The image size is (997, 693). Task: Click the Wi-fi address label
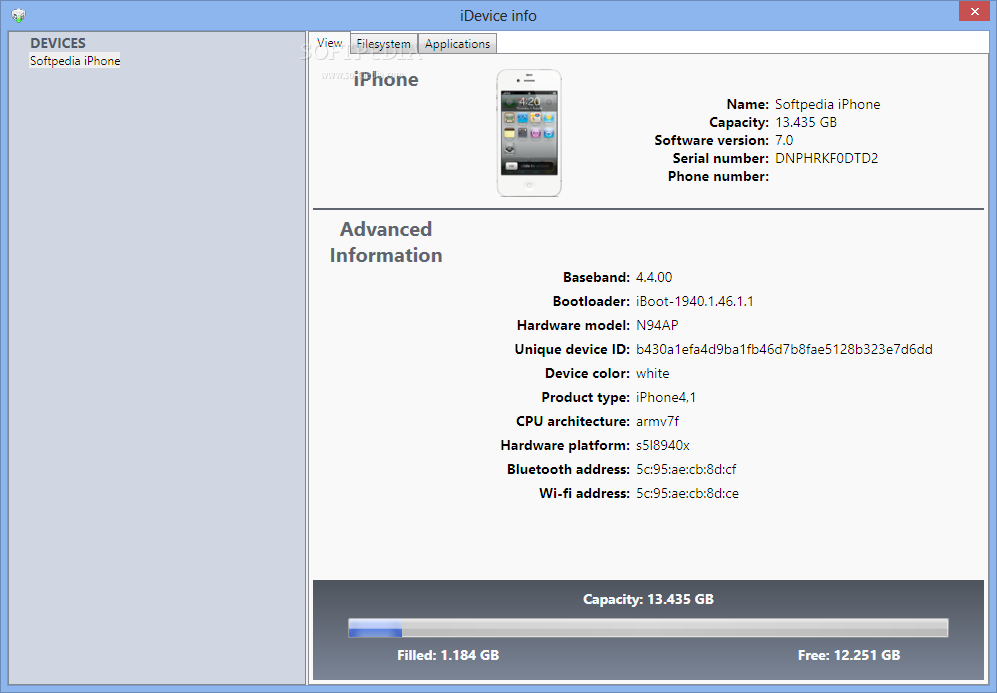click(x=584, y=493)
